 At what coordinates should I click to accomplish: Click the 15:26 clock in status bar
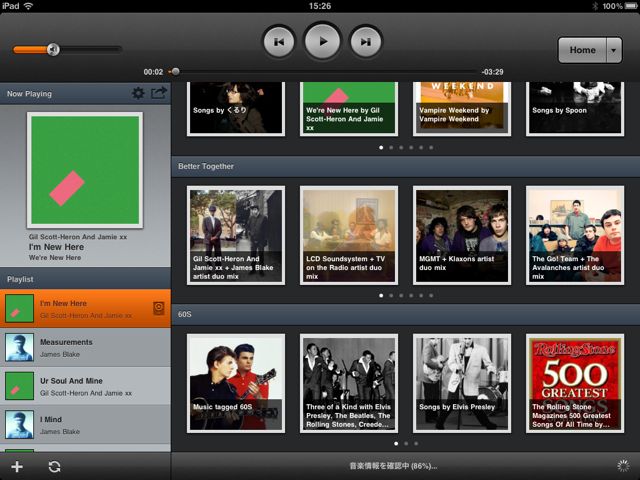[320, 6]
